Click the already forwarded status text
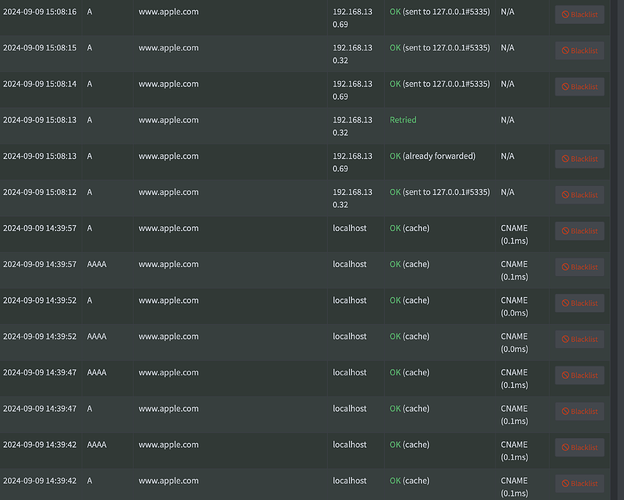624x500 pixels. (432, 156)
